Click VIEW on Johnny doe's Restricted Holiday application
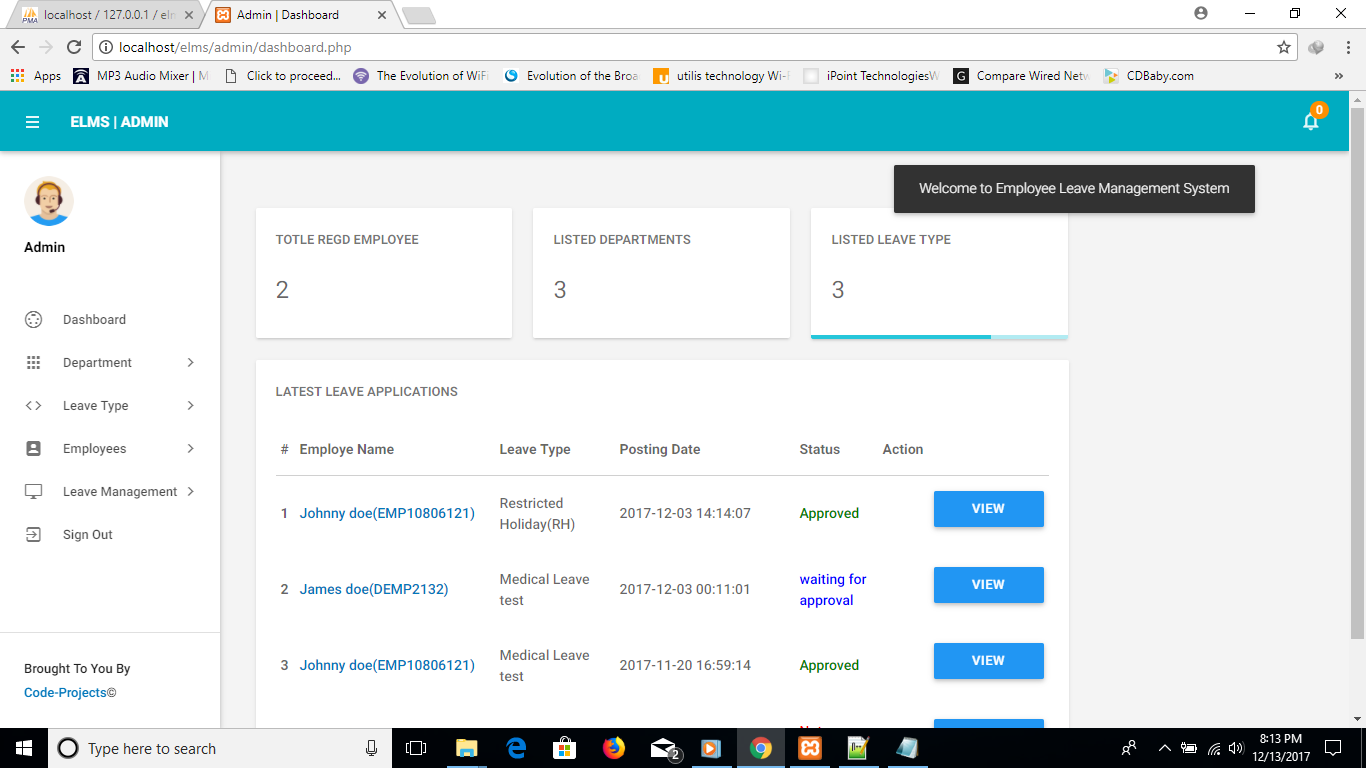This screenshot has height=768, width=1366. (988, 509)
